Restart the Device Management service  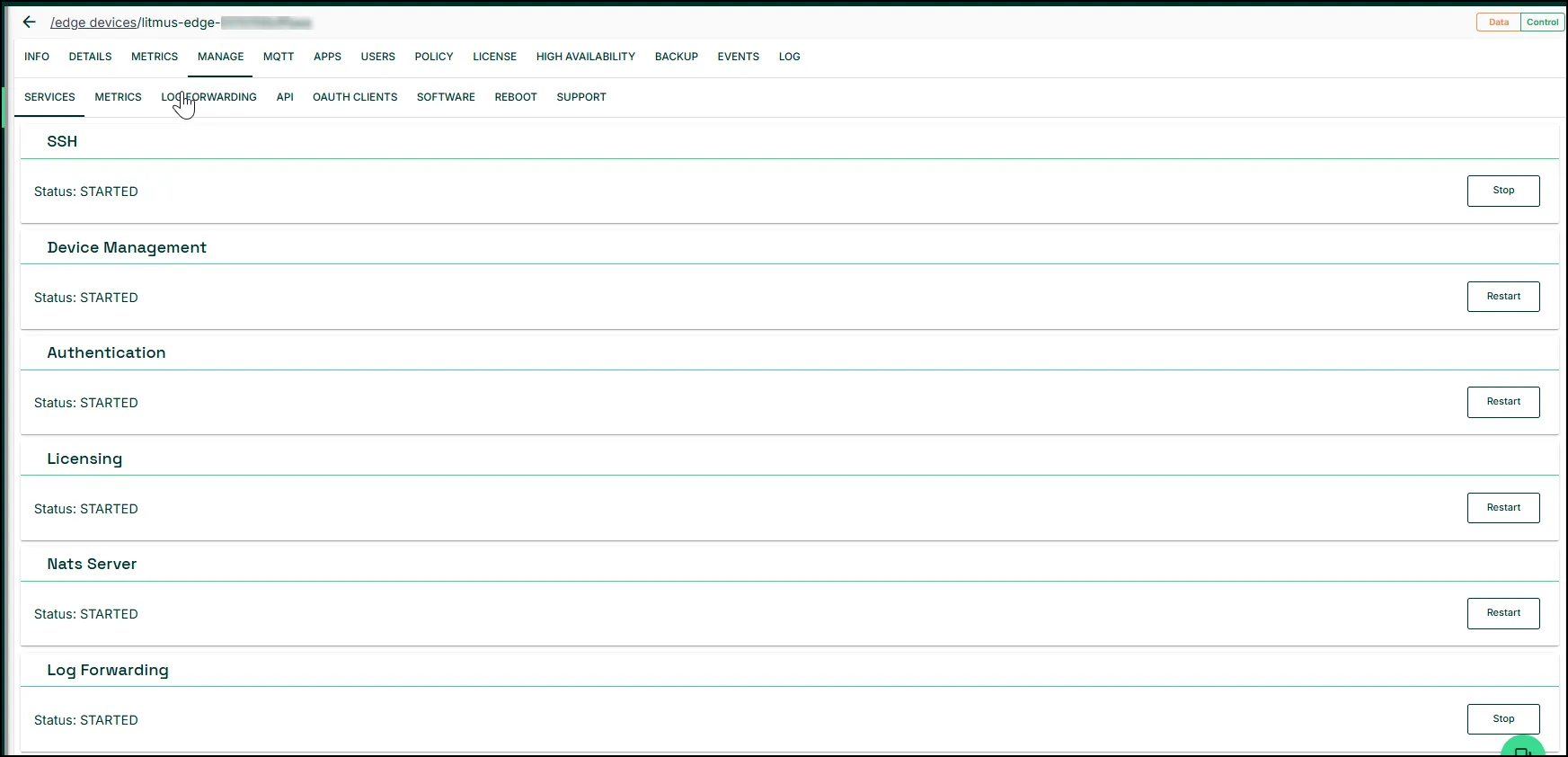(1503, 297)
